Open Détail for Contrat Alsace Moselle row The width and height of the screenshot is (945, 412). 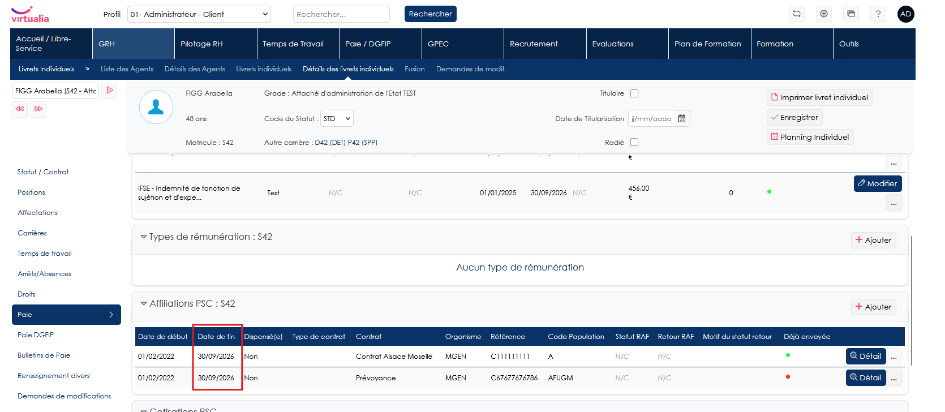coord(865,357)
